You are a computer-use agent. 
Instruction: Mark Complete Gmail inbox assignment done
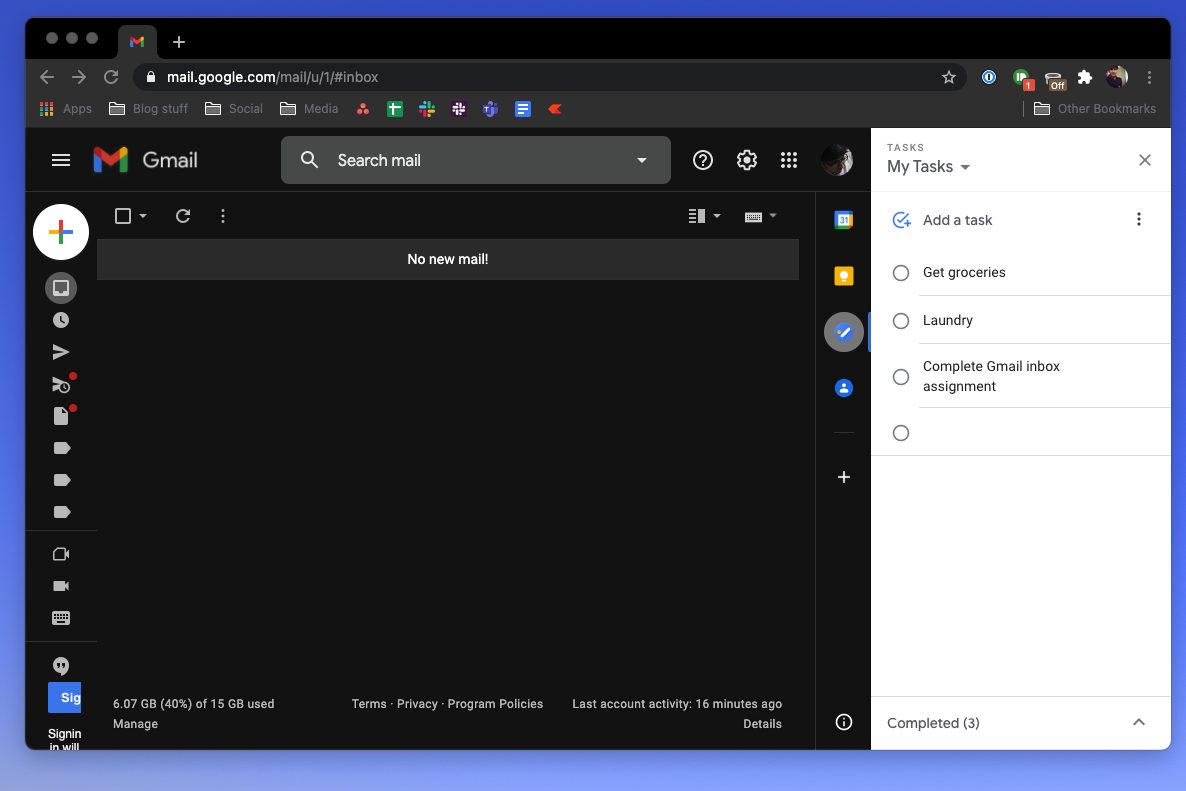(x=900, y=377)
